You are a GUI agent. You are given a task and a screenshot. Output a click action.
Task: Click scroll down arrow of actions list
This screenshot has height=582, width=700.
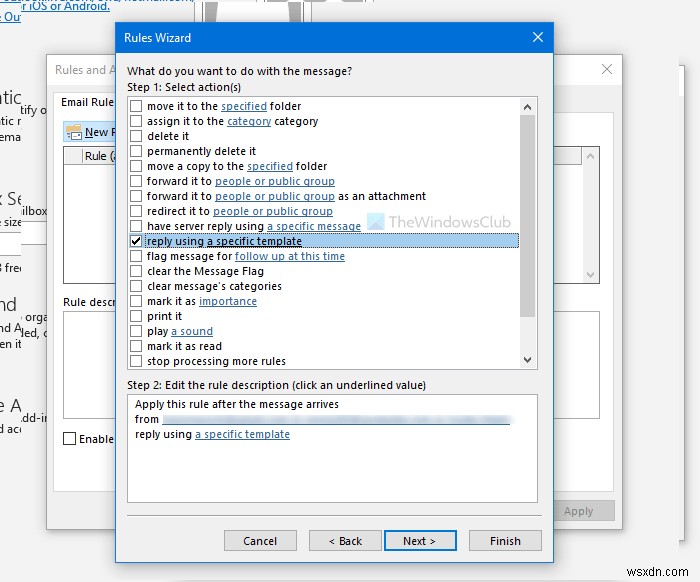527,360
